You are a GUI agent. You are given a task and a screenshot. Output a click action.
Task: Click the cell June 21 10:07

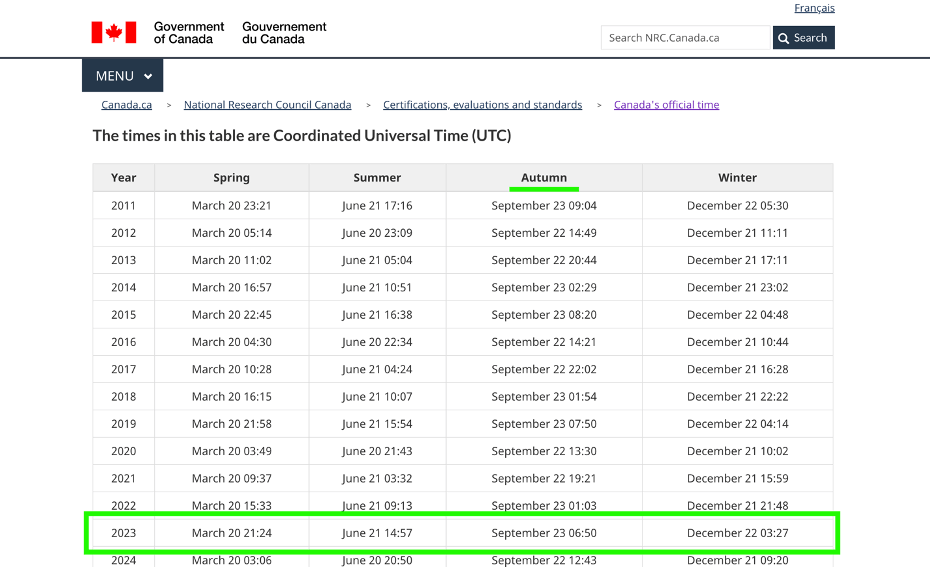(x=377, y=396)
